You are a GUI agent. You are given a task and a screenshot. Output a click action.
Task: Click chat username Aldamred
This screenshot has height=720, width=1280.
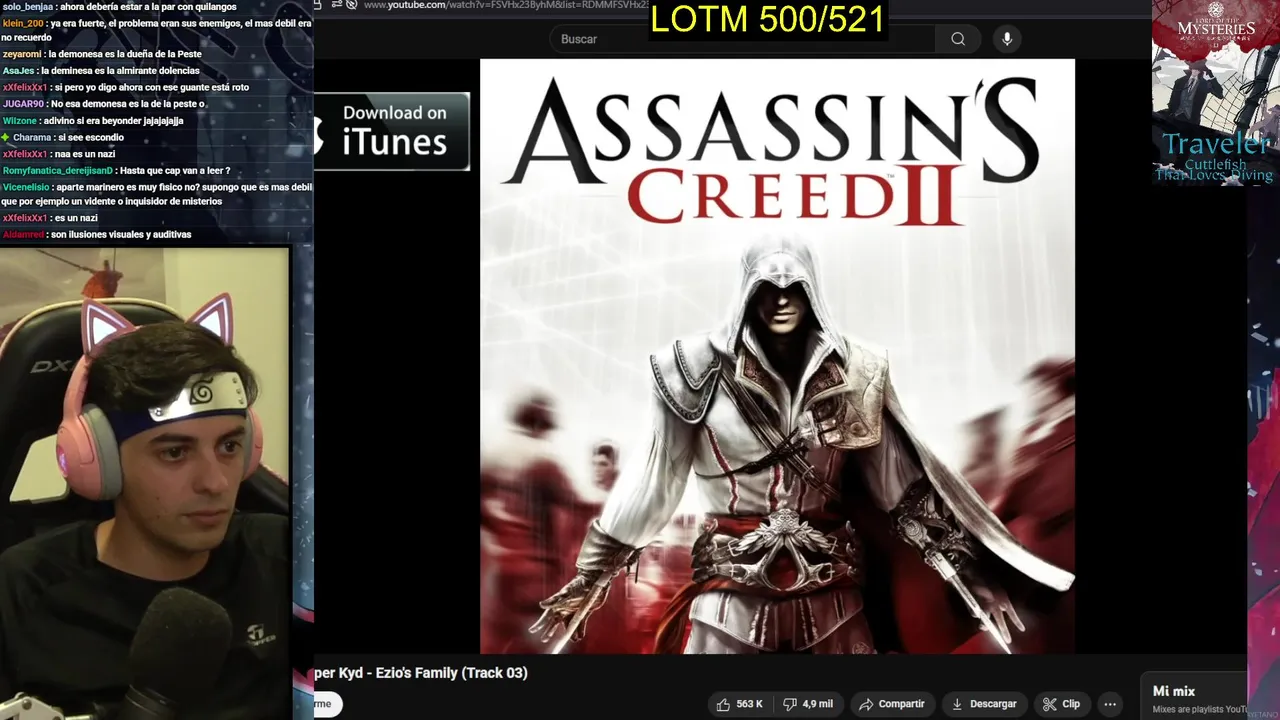click(23, 235)
